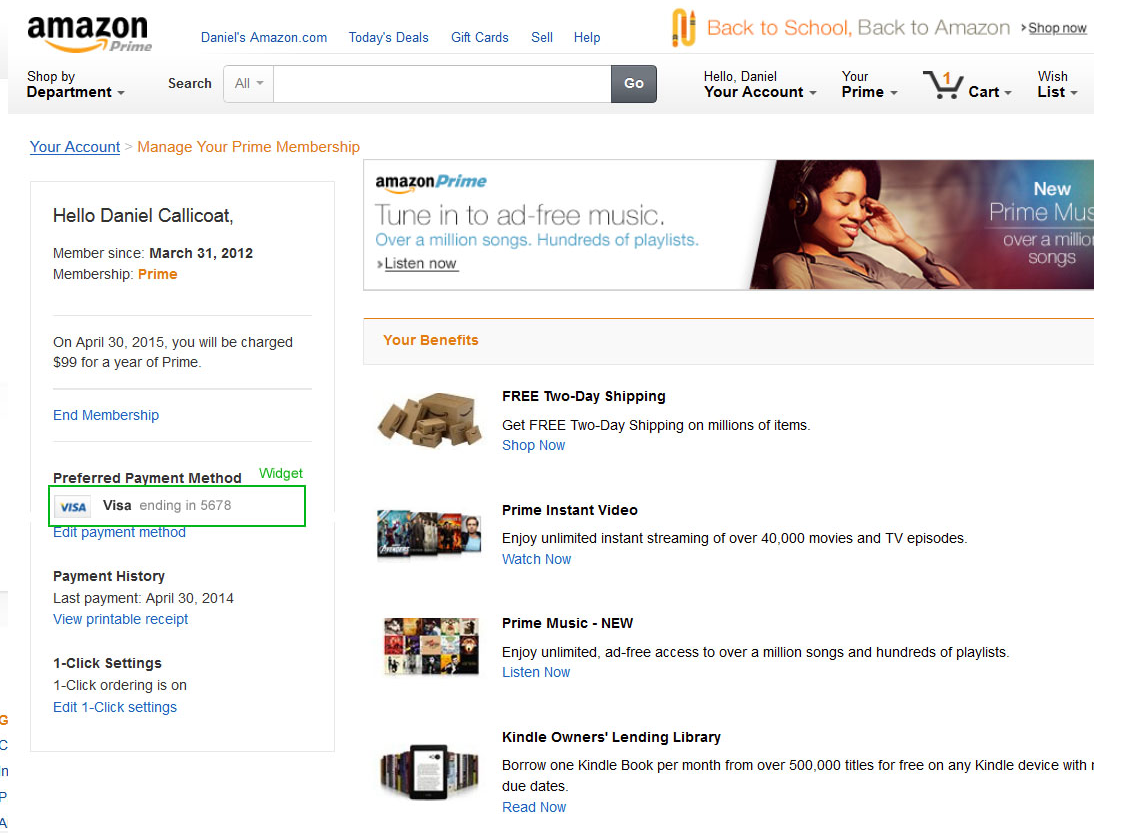Click View printable receipt
The height and width of the screenshot is (833, 1130).
click(x=120, y=619)
